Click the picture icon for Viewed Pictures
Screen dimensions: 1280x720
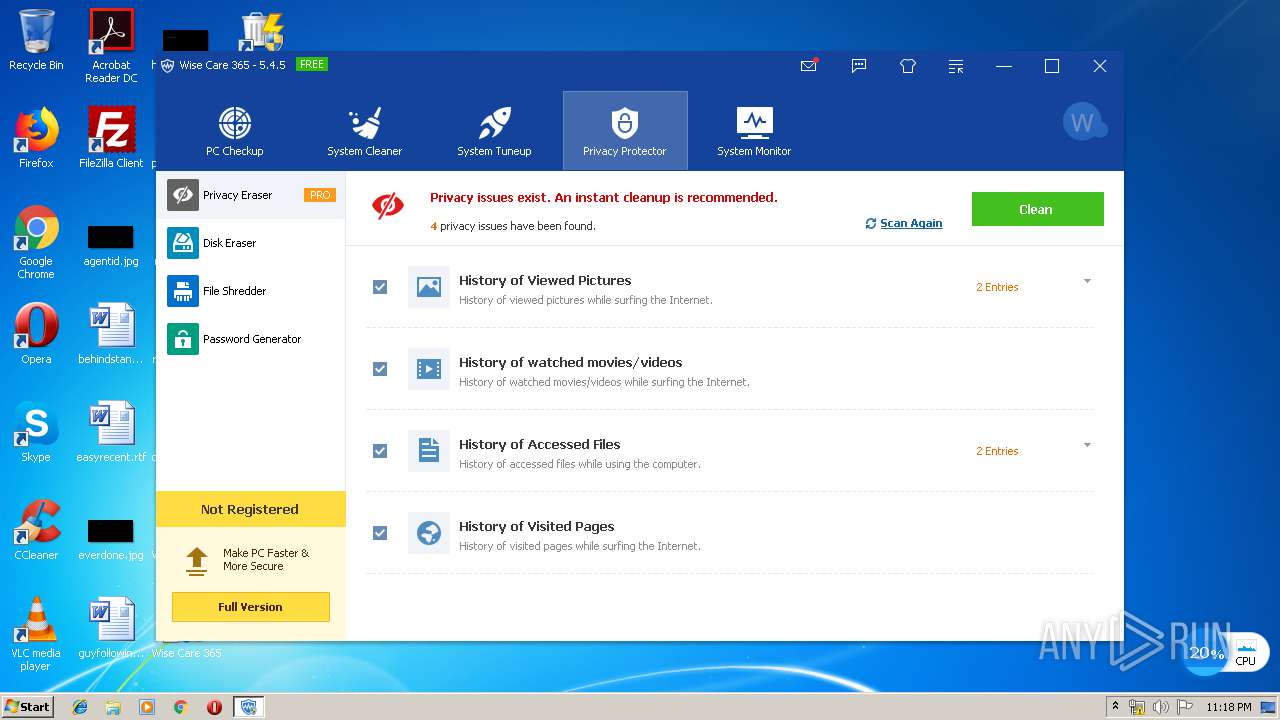pos(429,287)
